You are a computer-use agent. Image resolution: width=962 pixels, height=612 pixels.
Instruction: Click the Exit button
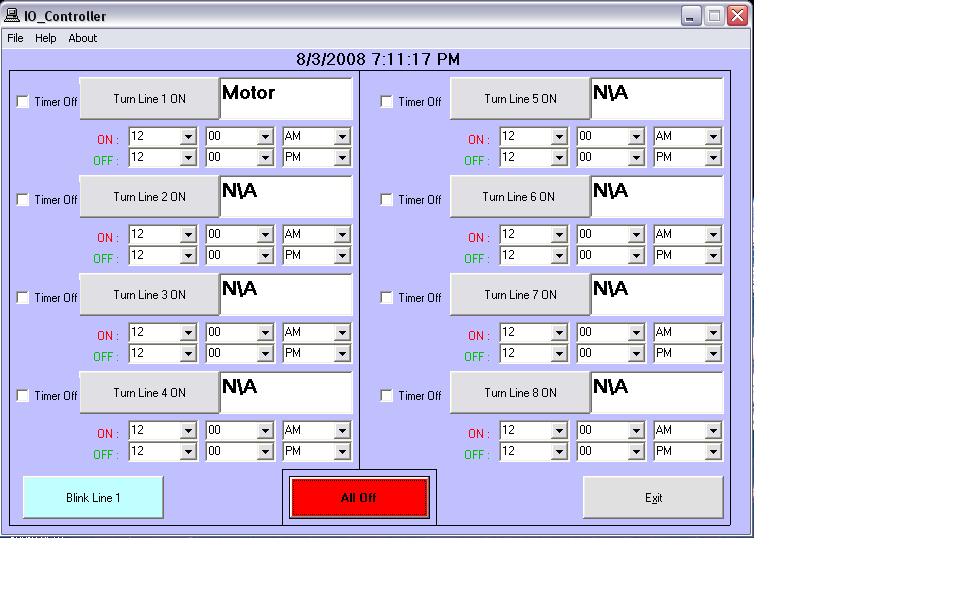[x=653, y=498]
